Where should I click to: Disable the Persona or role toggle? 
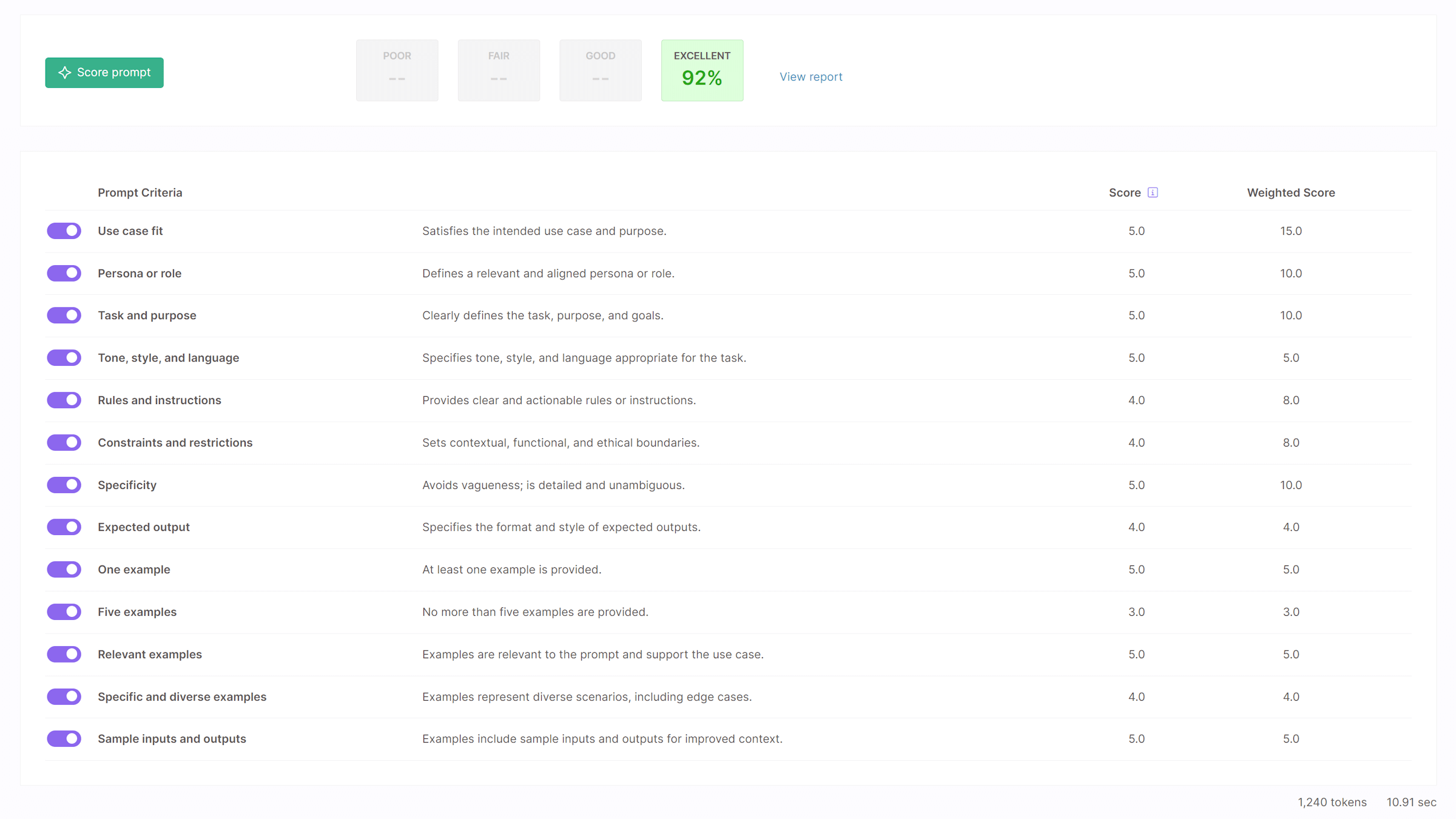click(x=64, y=273)
